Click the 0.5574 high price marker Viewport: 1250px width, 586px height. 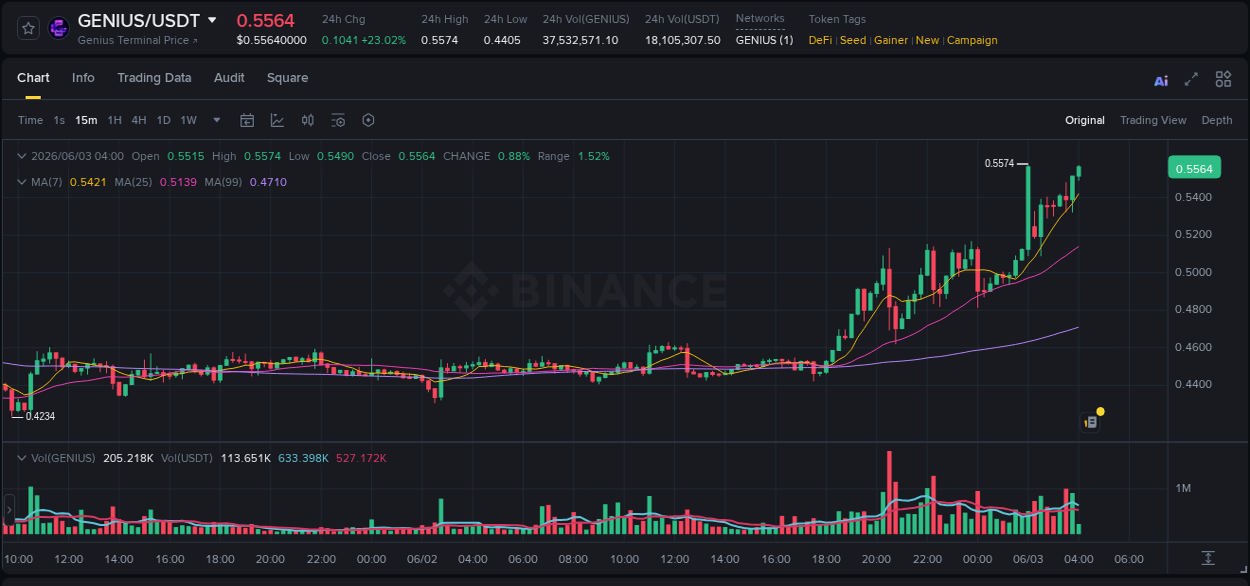[999, 163]
